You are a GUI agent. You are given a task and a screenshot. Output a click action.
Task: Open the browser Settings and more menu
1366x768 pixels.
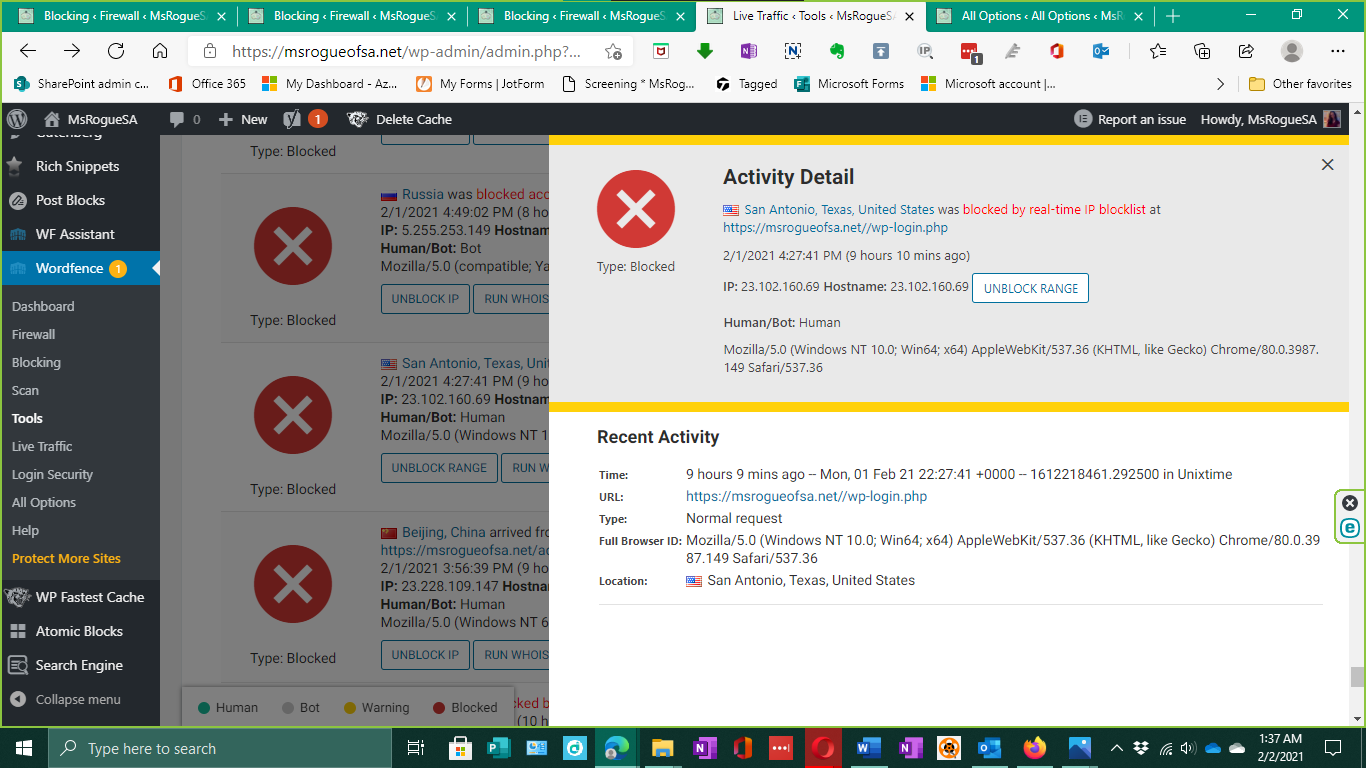pos(1337,51)
